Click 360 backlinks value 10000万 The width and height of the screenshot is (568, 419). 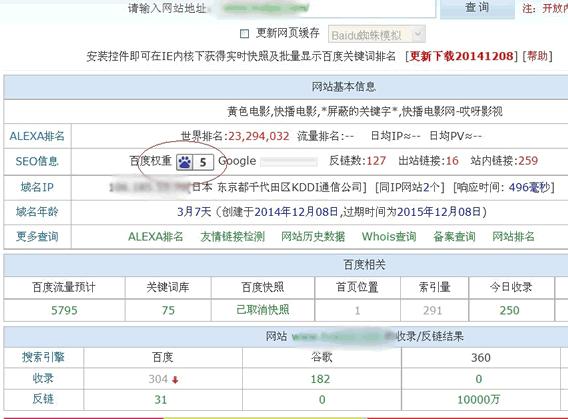click(x=479, y=399)
